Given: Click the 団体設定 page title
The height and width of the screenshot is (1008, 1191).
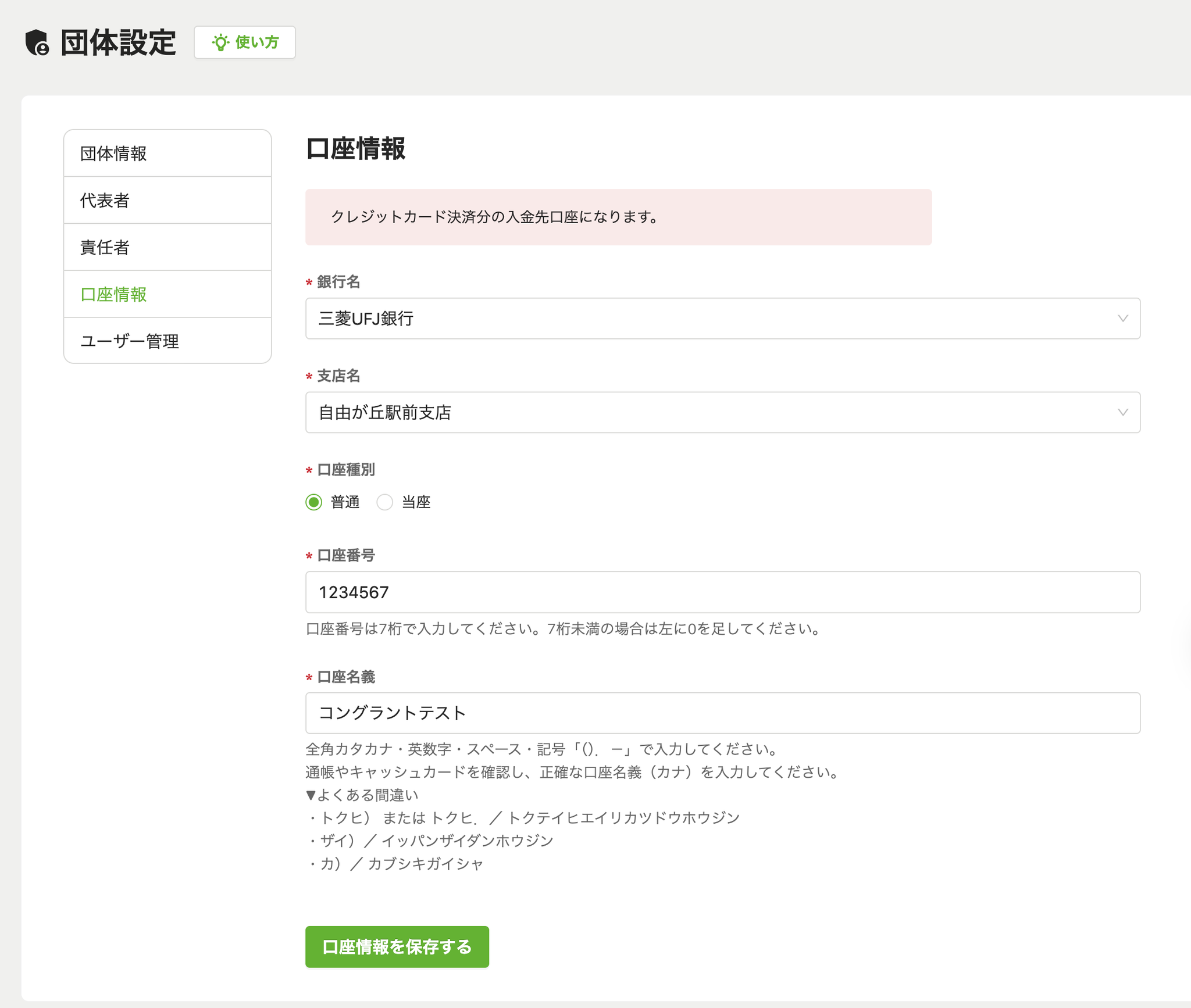Looking at the screenshot, I should tap(118, 42).
